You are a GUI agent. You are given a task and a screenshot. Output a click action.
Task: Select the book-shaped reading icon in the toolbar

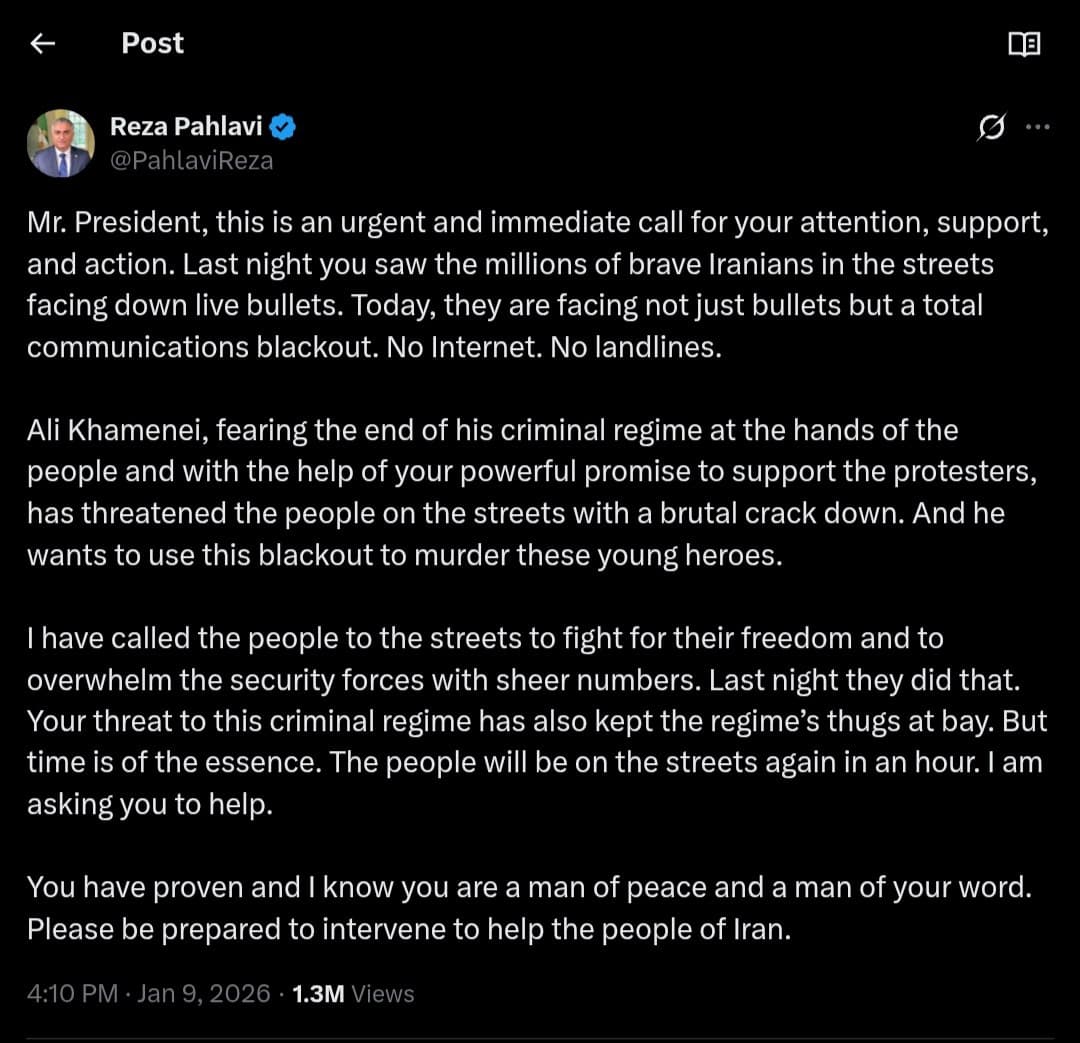click(1024, 43)
